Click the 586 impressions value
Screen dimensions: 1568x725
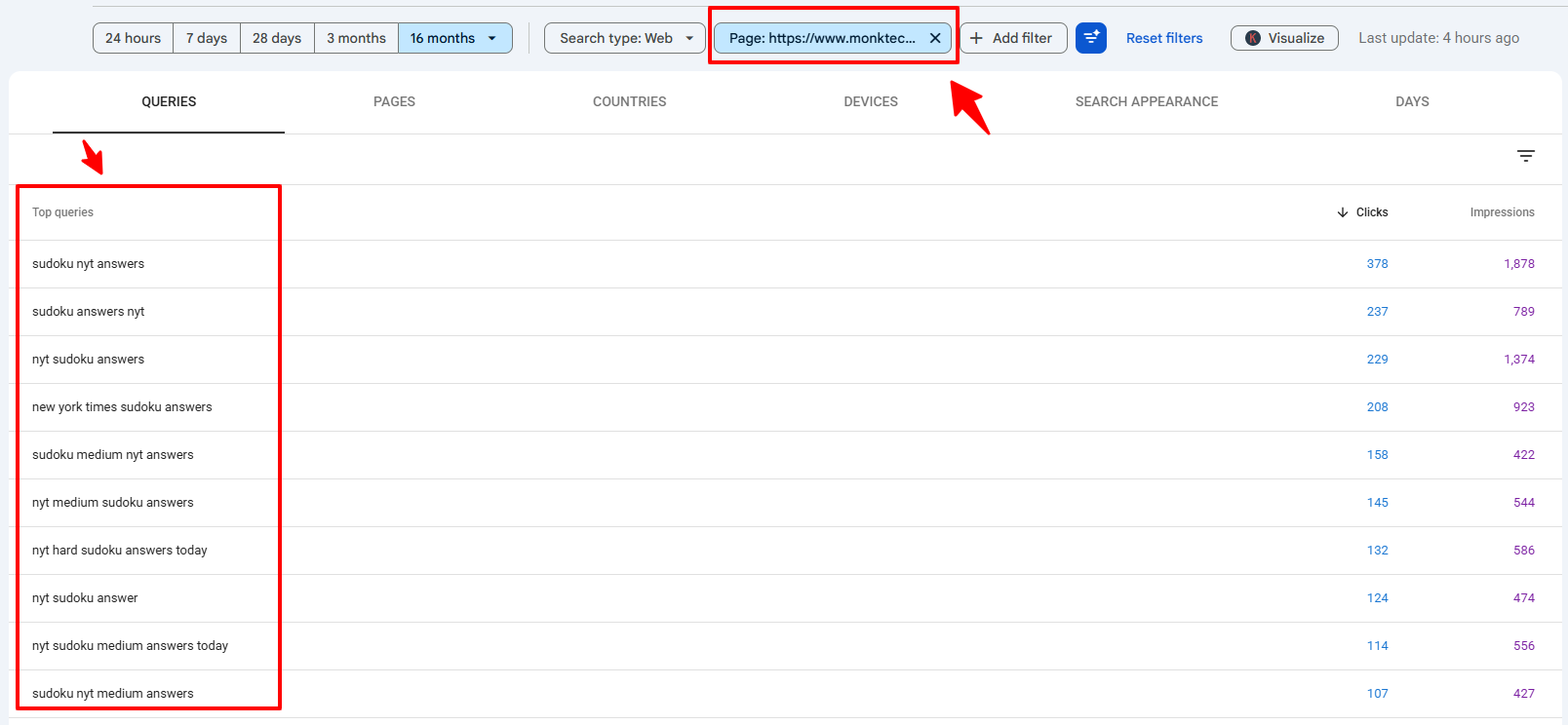1524,551
